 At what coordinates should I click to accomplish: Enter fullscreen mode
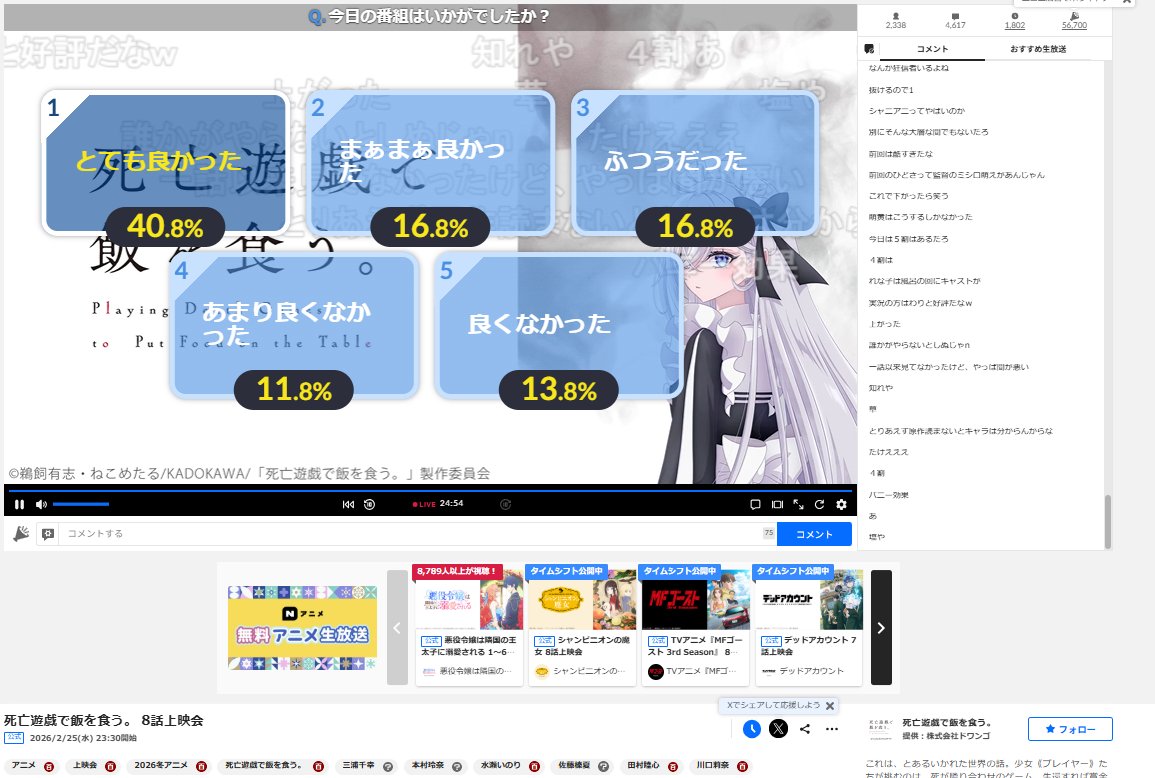(x=798, y=505)
